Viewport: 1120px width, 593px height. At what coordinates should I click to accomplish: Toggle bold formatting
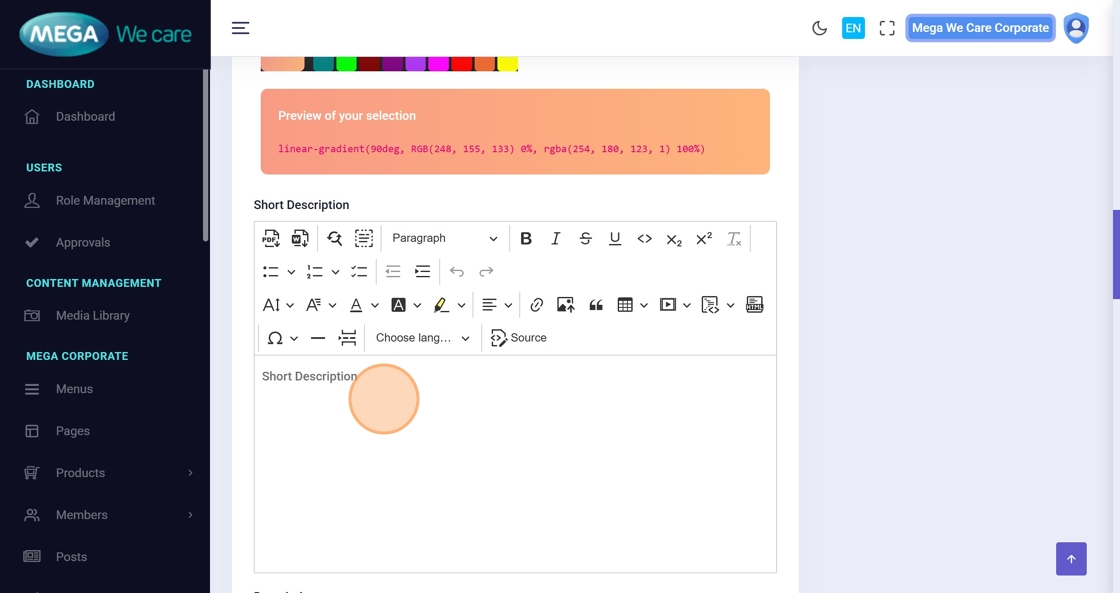526,238
